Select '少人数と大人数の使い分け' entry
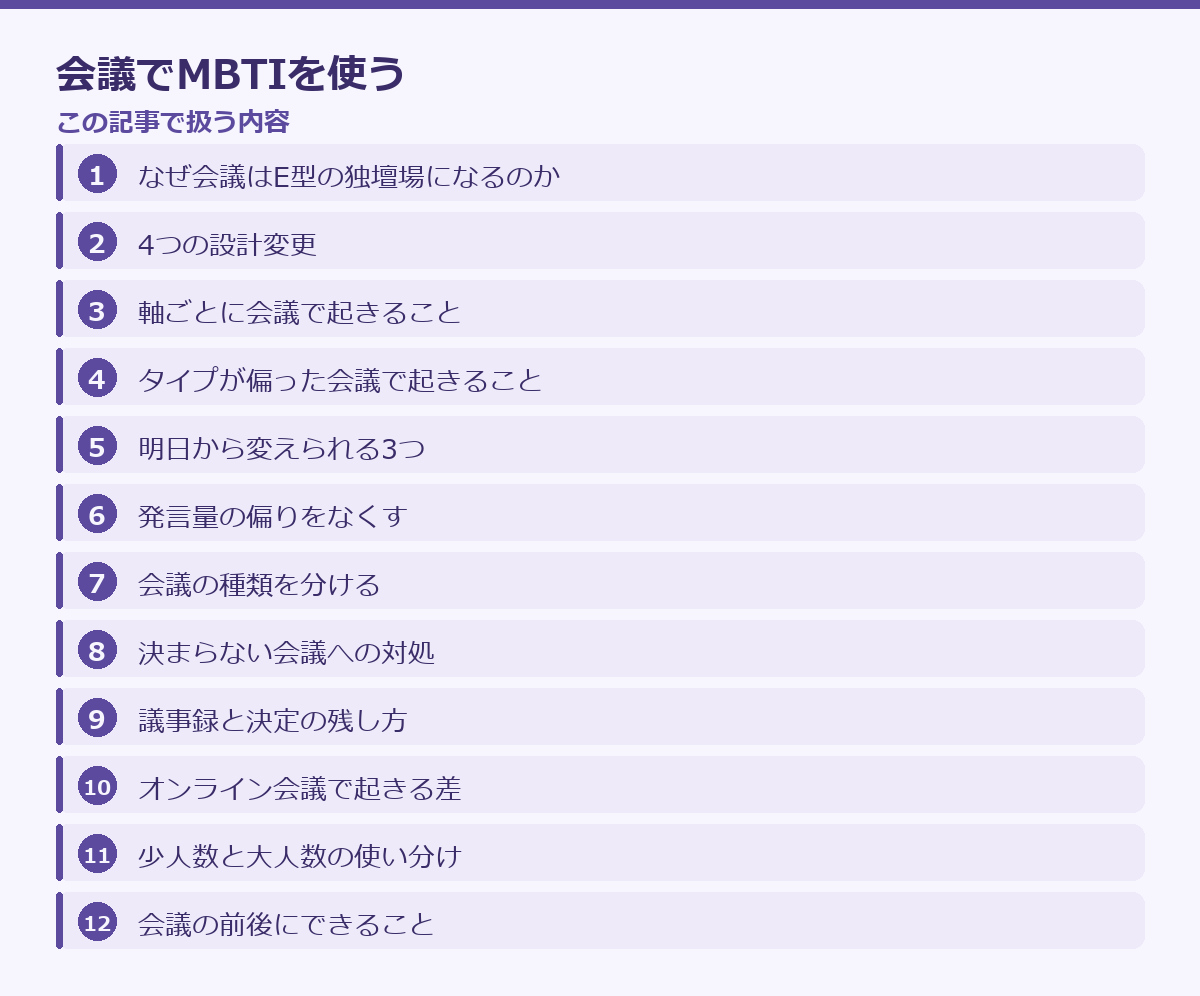Image resolution: width=1200 pixels, height=996 pixels. [600, 852]
